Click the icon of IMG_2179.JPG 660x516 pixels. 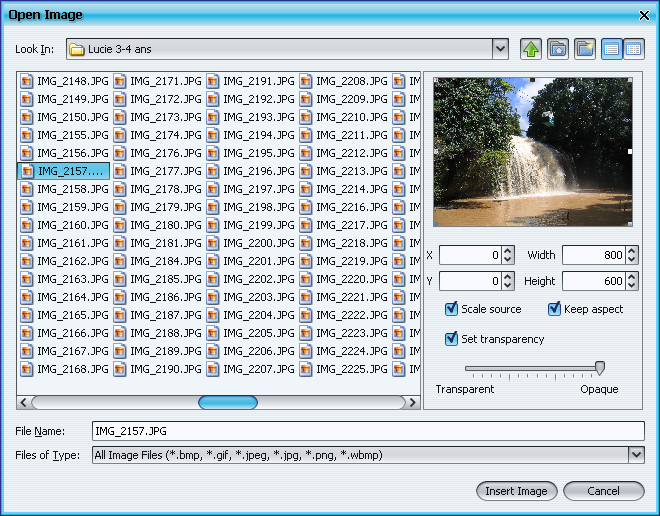pos(120,207)
